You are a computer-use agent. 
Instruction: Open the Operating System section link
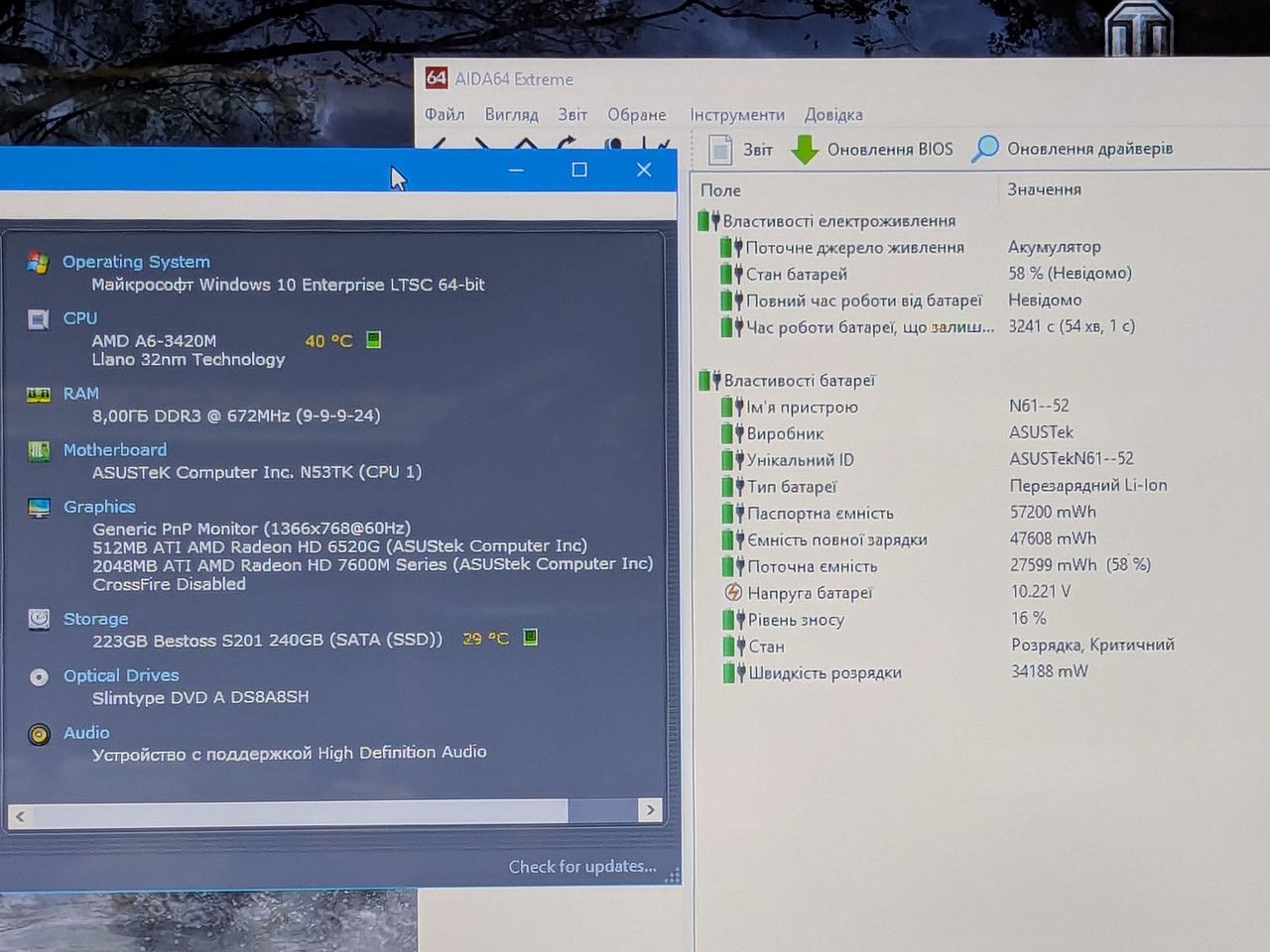[x=136, y=262]
